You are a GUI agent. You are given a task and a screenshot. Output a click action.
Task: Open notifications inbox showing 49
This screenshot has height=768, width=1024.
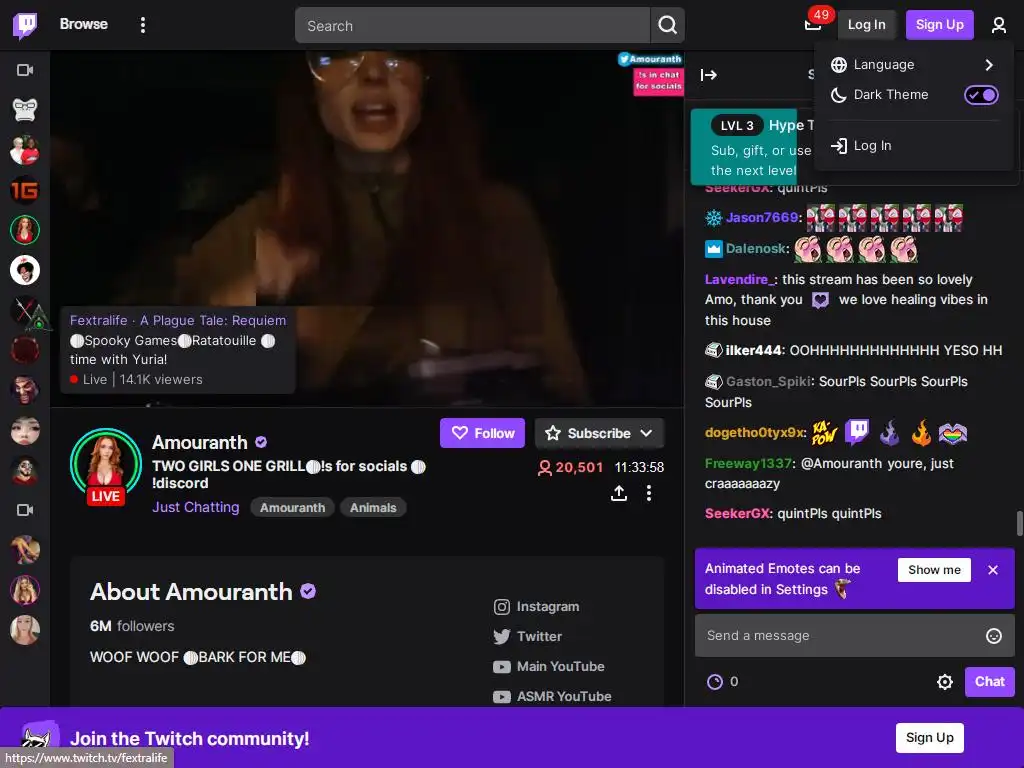pyautogui.click(x=813, y=24)
